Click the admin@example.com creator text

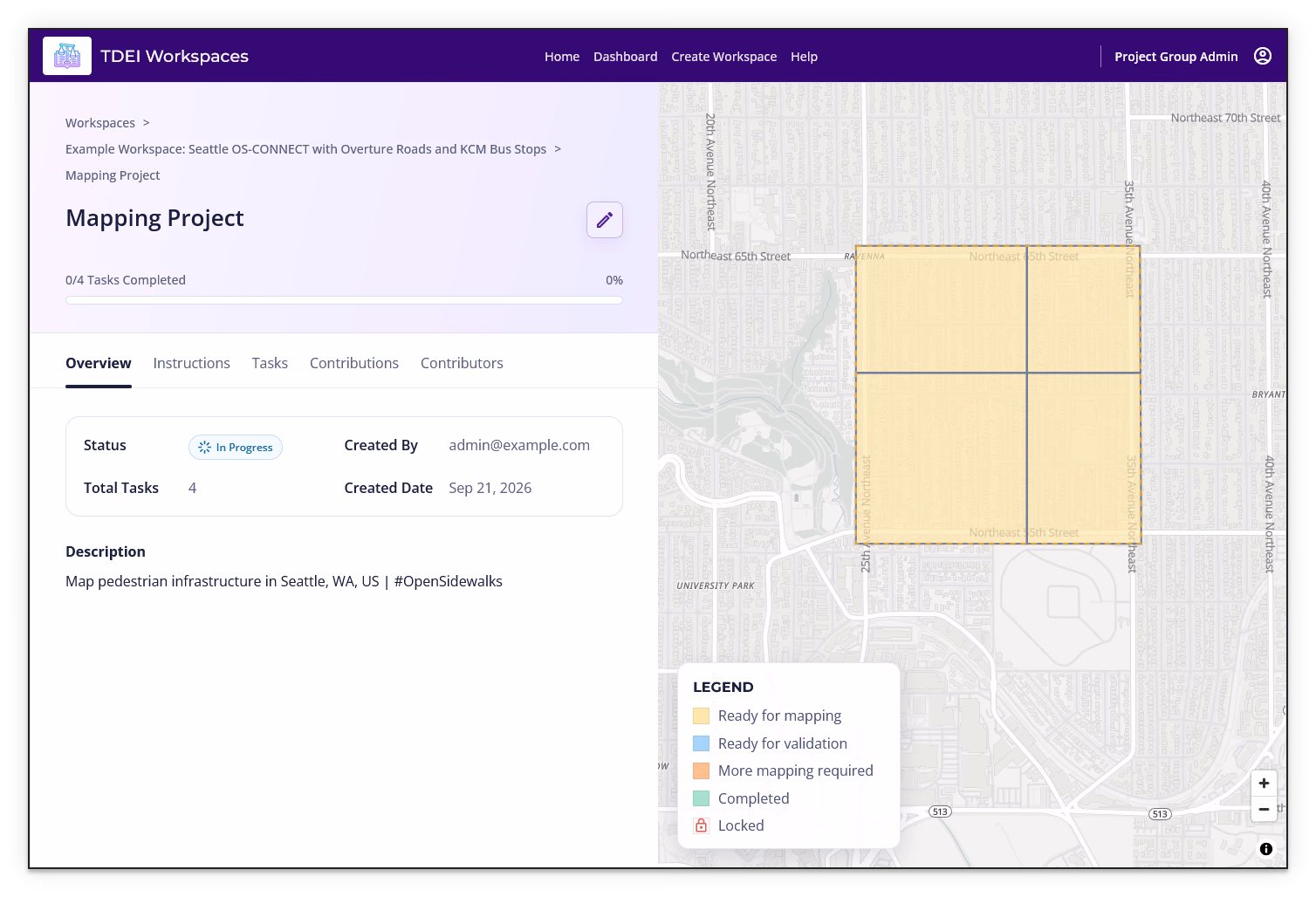(519, 445)
